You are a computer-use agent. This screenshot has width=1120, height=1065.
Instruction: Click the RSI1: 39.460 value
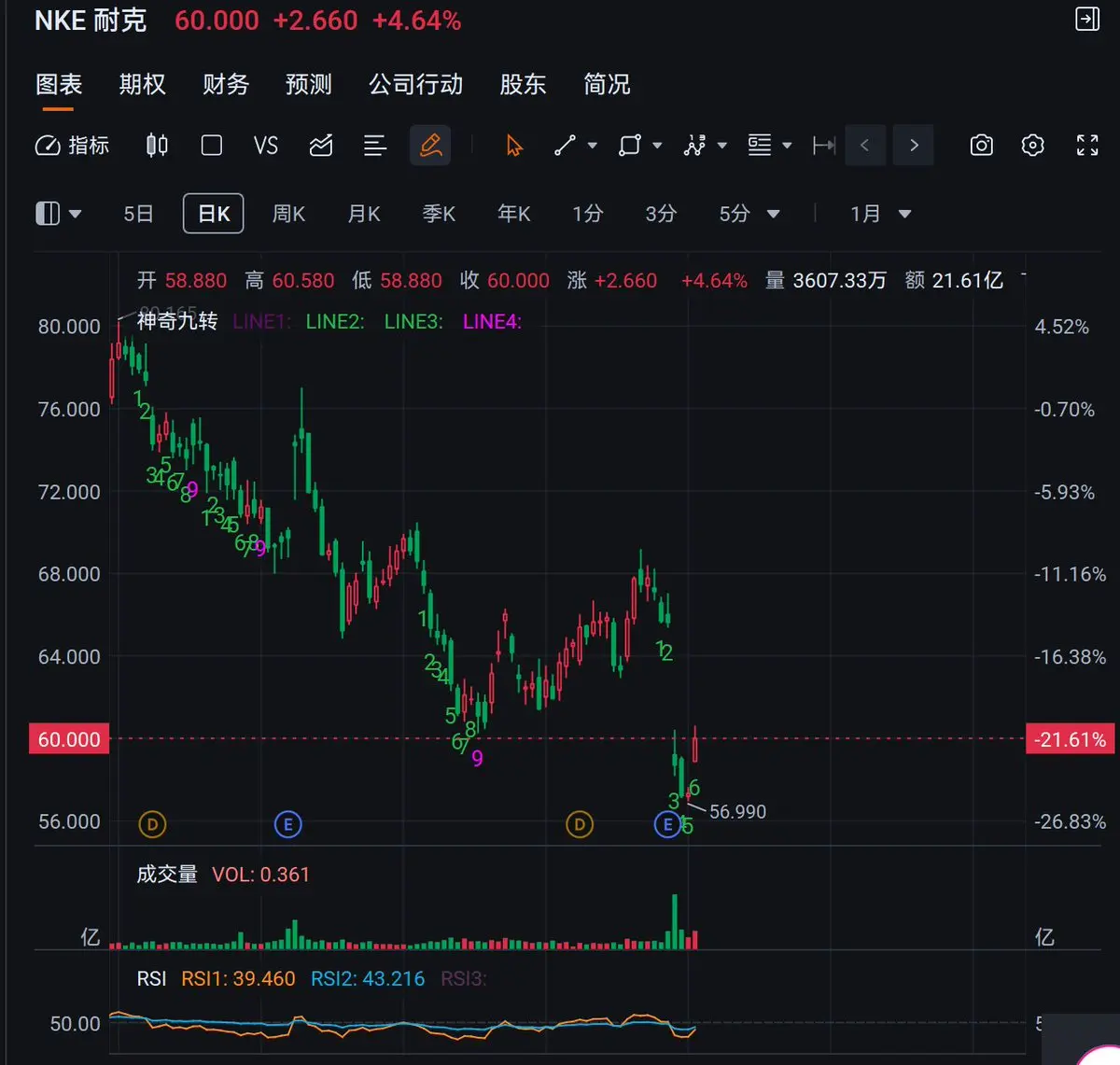238,978
